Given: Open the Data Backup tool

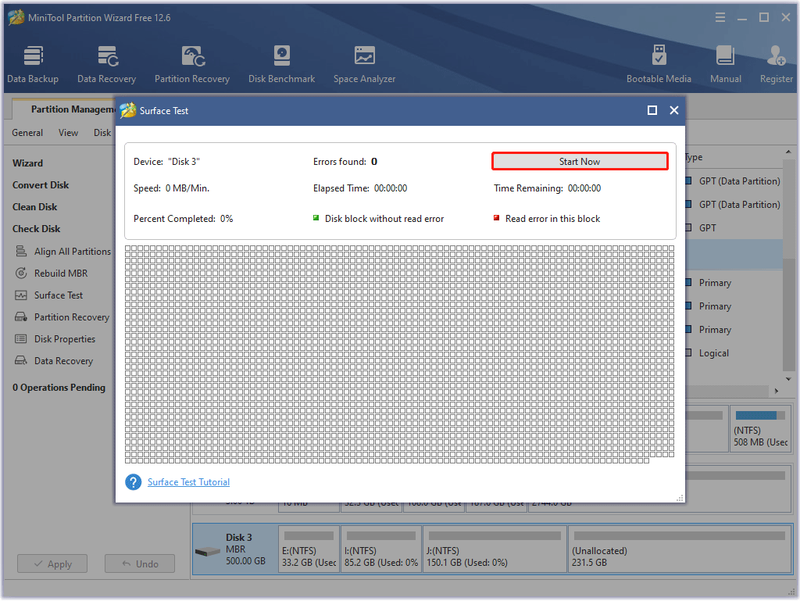Looking at the screenshot, I should 33,64.
